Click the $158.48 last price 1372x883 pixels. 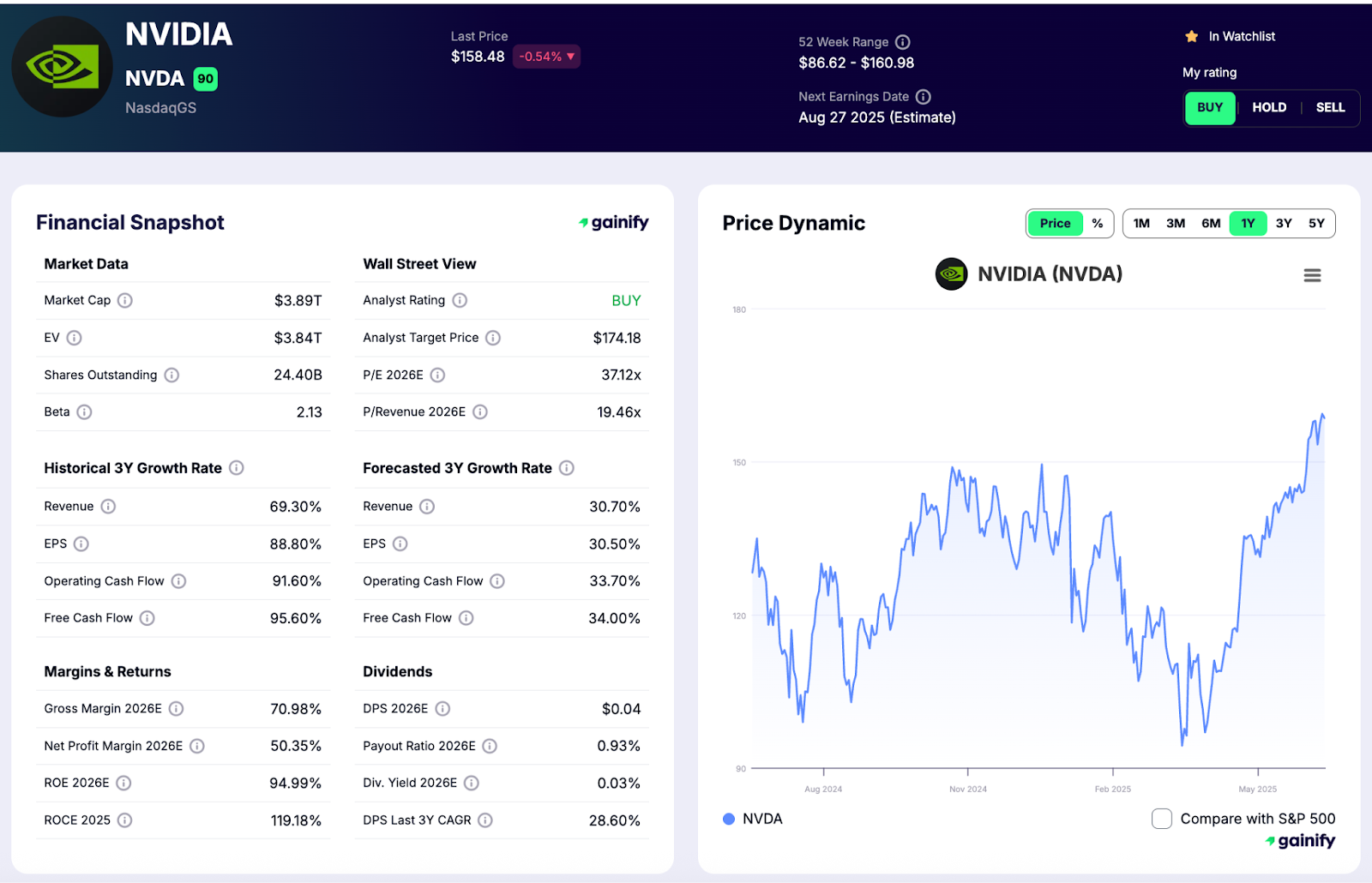478,57
